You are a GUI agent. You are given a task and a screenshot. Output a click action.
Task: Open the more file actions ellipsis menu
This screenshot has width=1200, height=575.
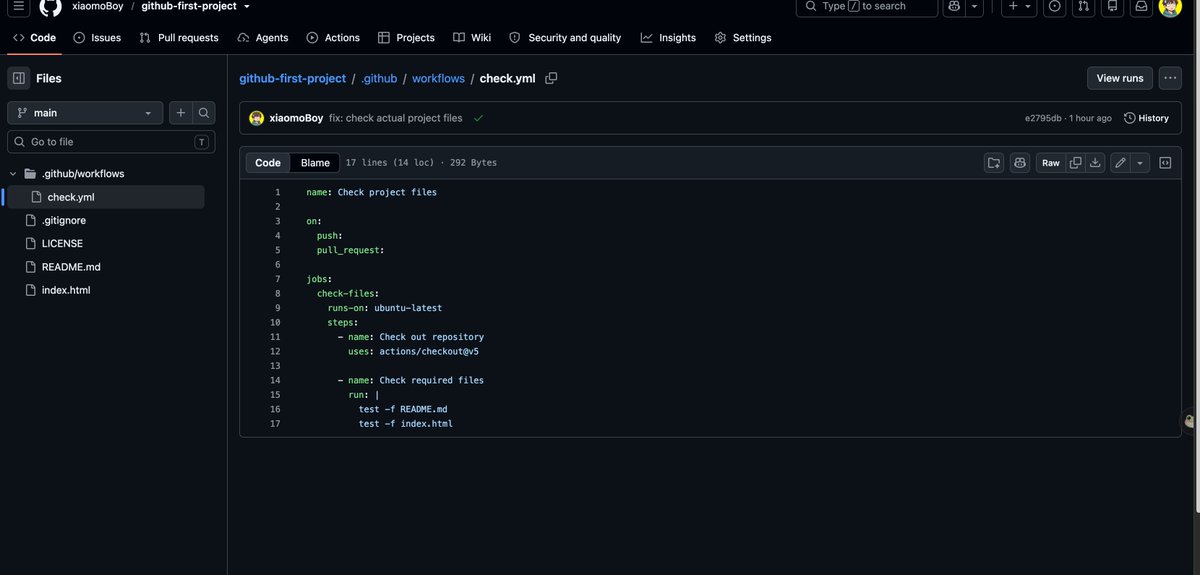point(1170,78)
